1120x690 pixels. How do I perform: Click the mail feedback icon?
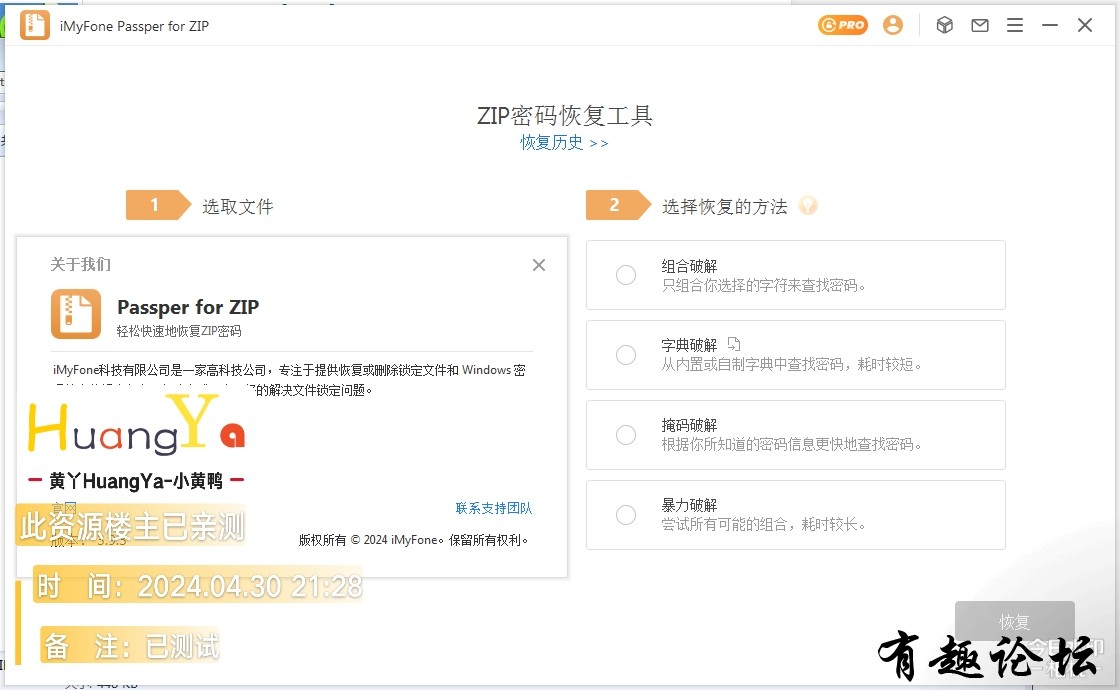980,25
